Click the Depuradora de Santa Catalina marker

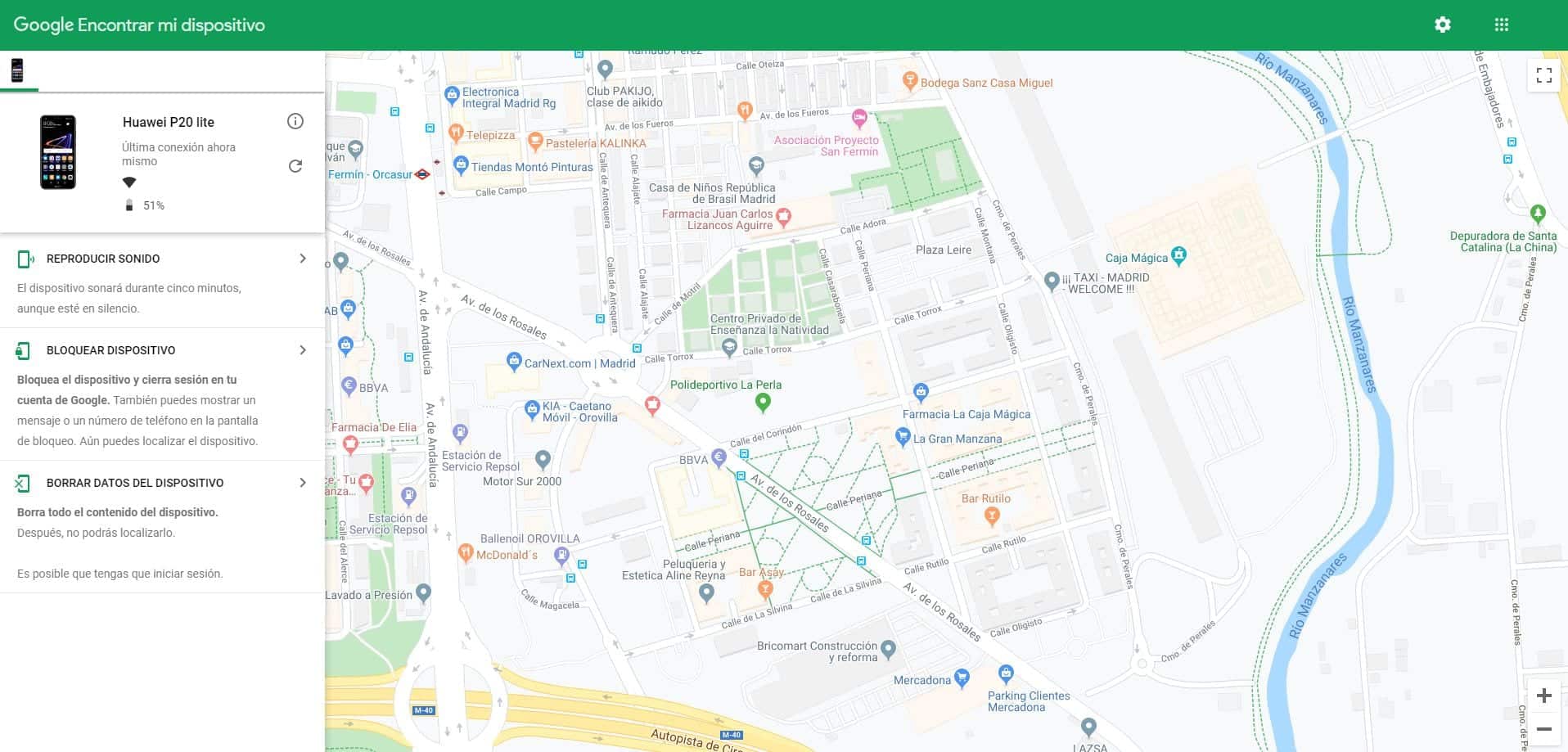1538,214
